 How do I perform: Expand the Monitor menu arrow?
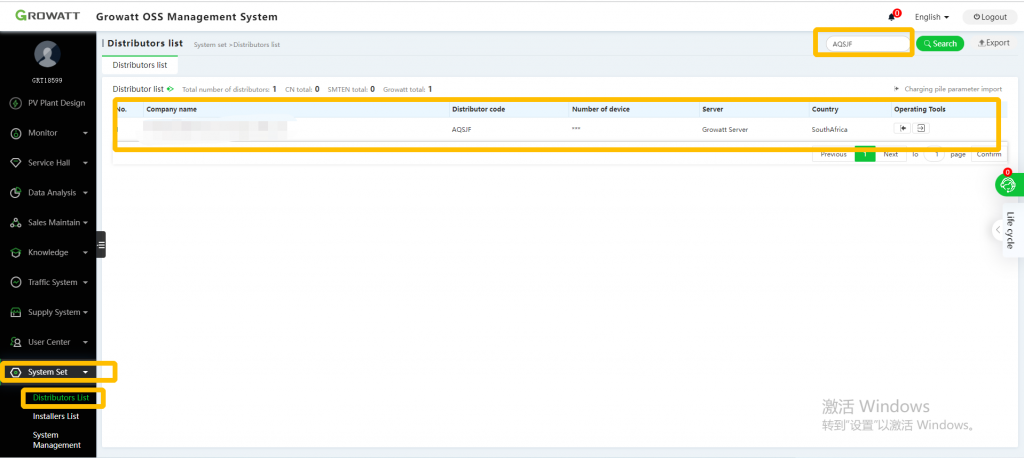pos(85,133)
